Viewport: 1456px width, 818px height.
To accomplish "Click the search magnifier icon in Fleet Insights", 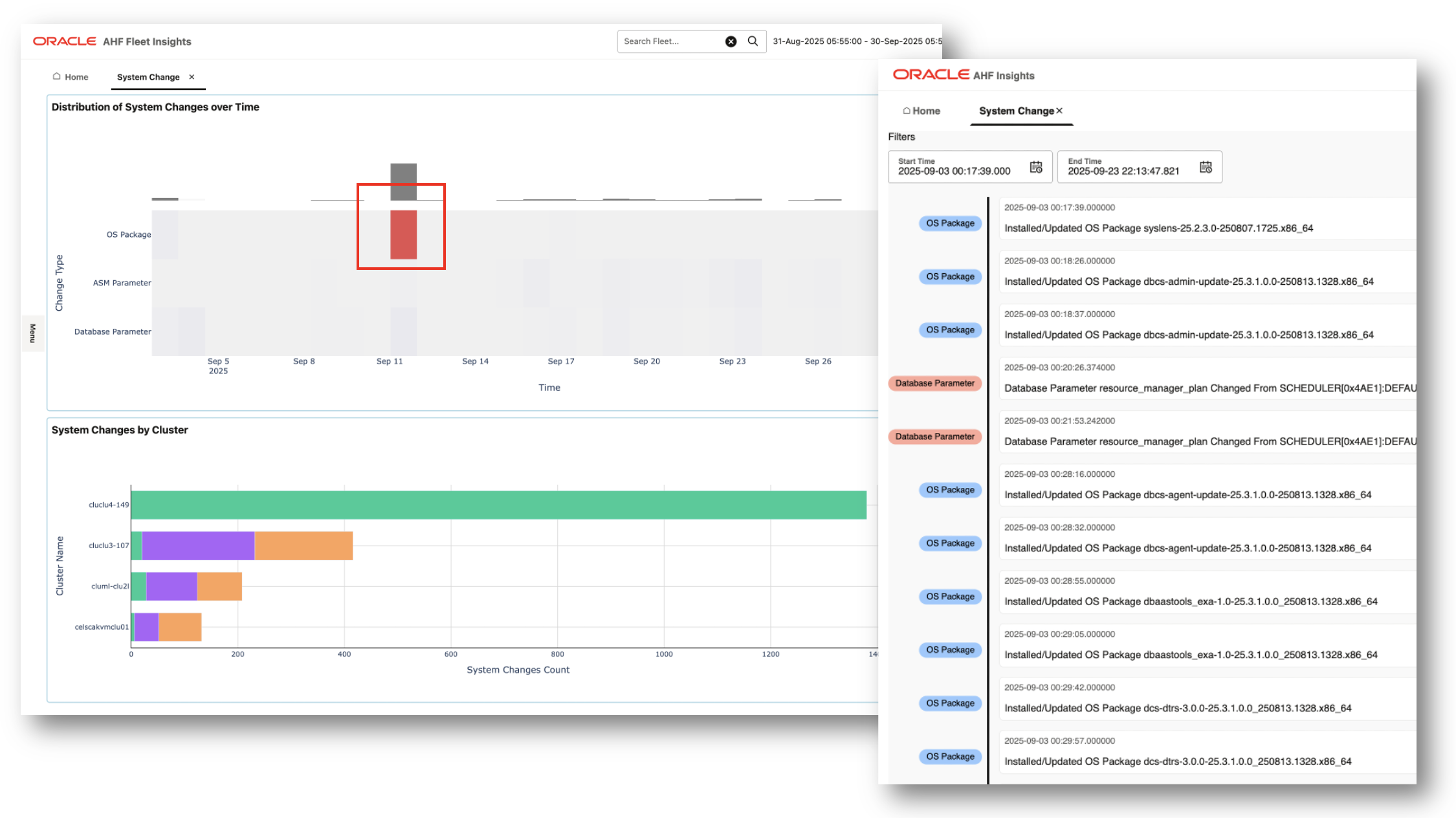I will tap(753, 41).
